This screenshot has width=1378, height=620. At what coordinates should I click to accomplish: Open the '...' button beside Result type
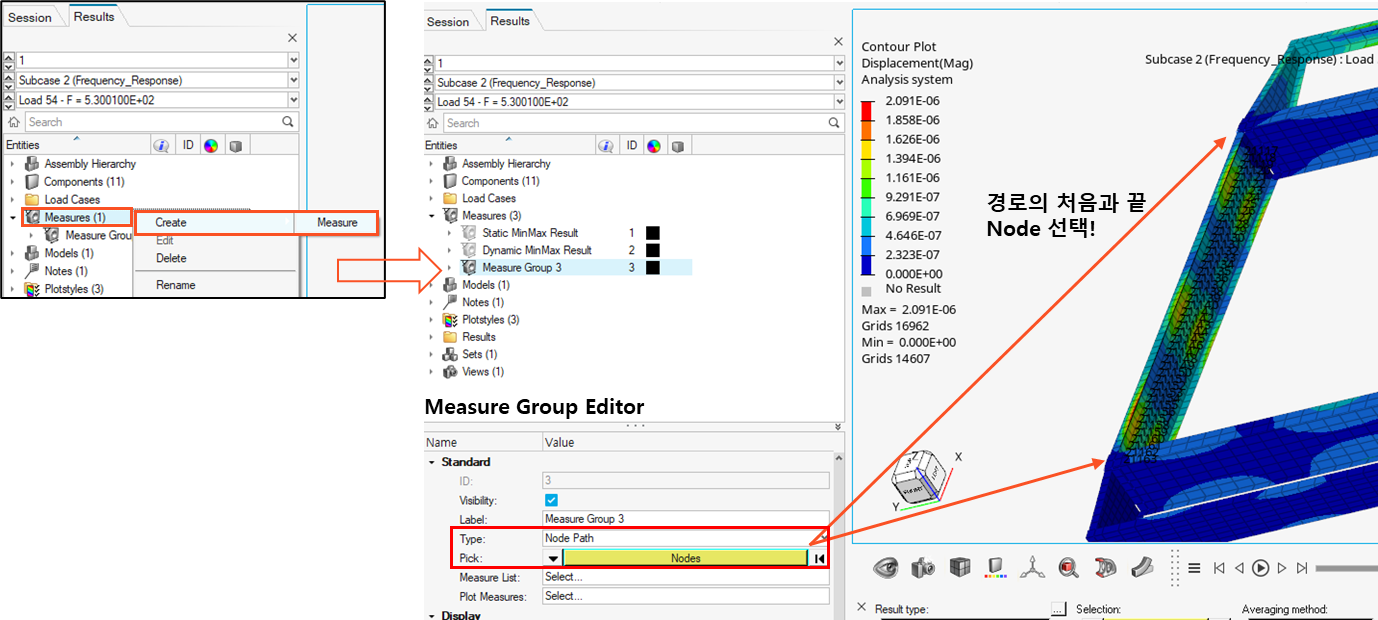pos(1058,609)
